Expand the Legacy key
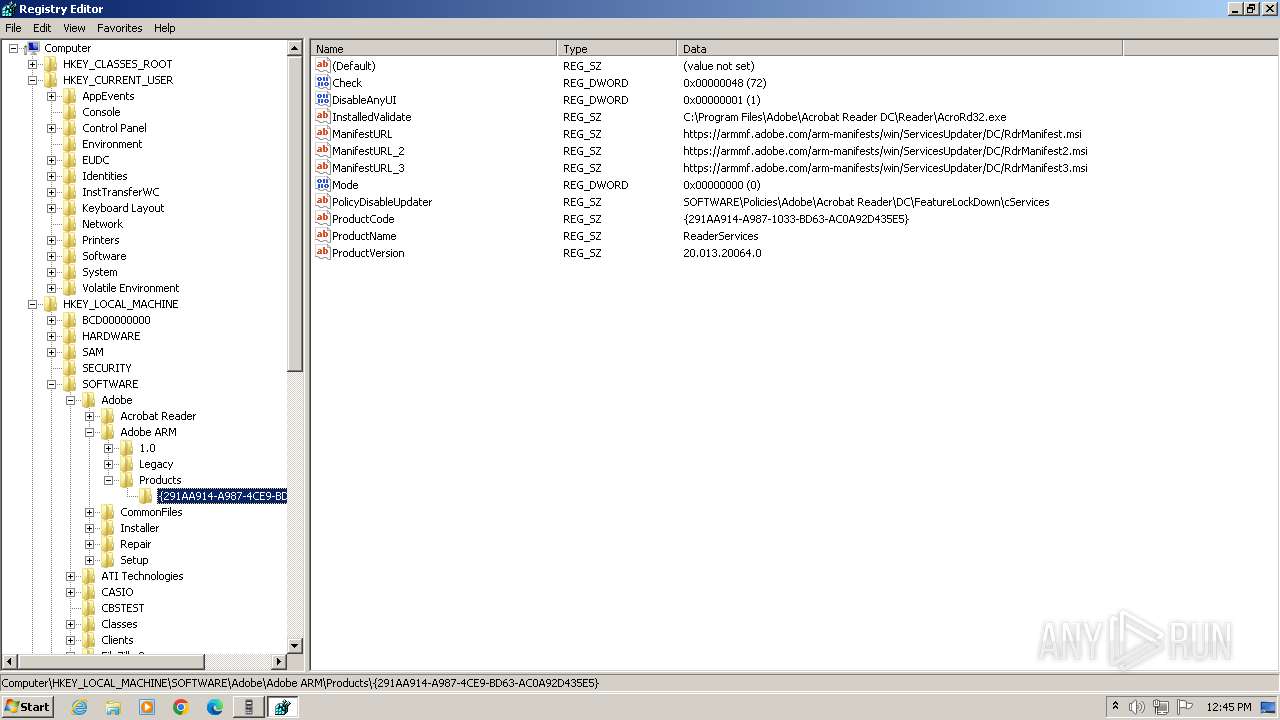The width and height of the screenshot is (1280, 720). 108,464
